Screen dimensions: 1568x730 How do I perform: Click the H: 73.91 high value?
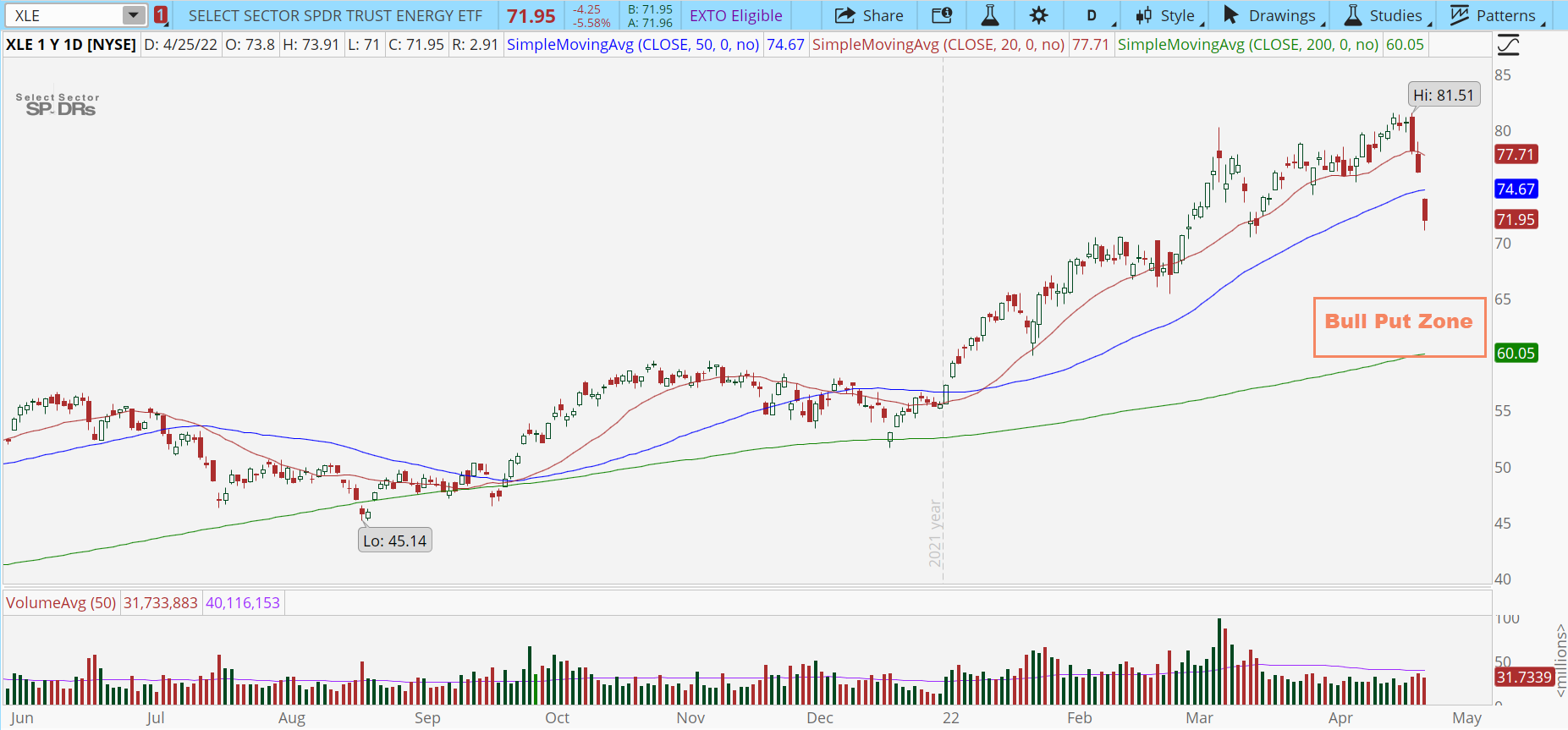coord(311,45)
